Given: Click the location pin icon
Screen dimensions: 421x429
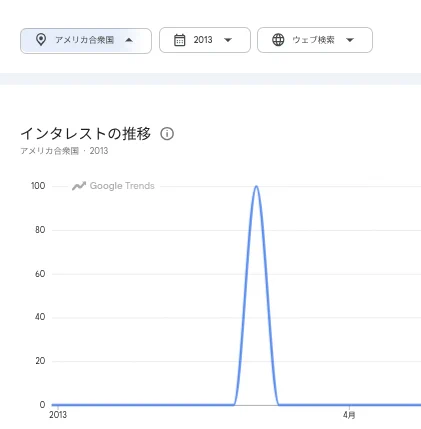Looking at the screenshot, I should 41,40.
